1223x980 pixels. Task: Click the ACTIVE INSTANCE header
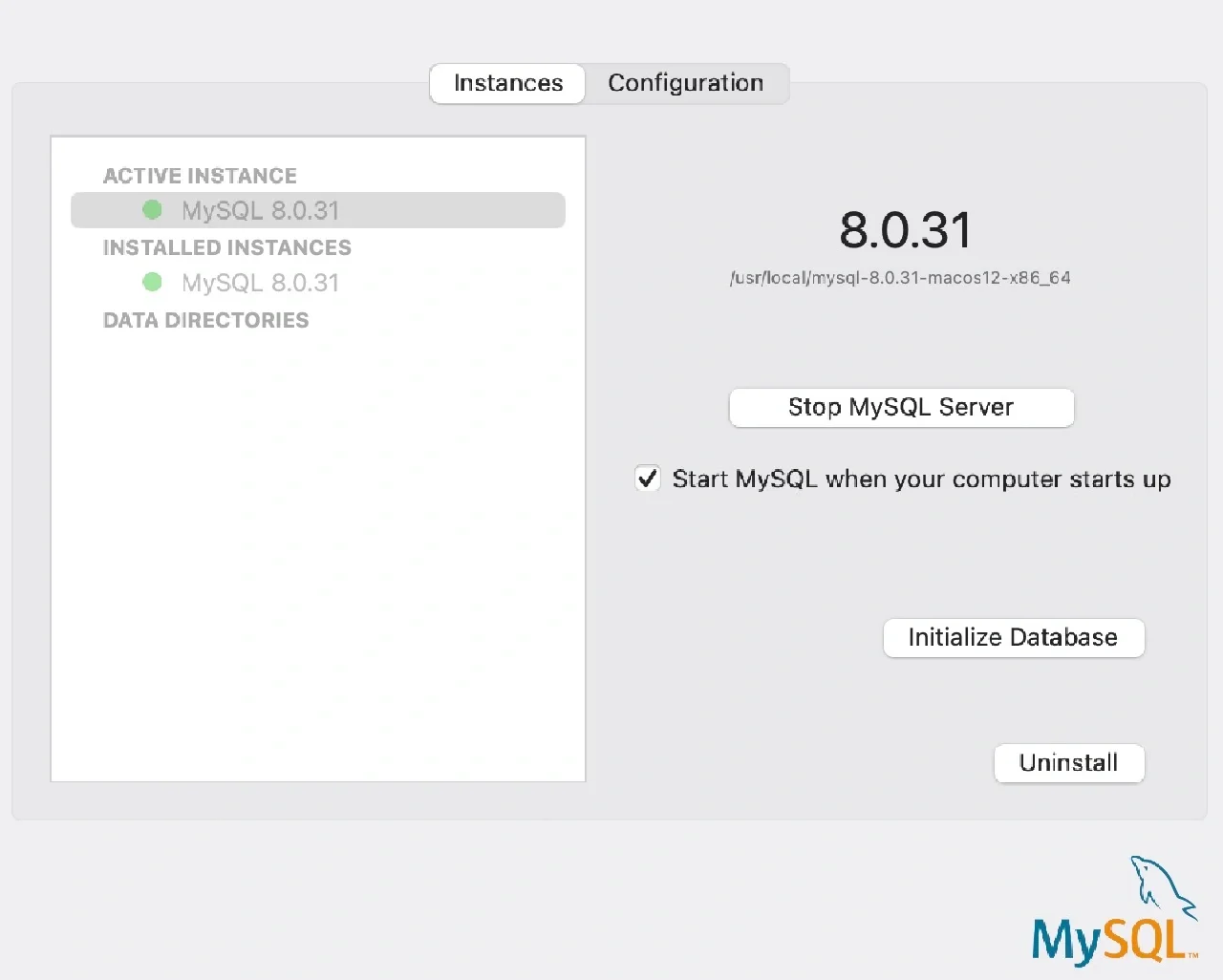[x=200, y=176]
